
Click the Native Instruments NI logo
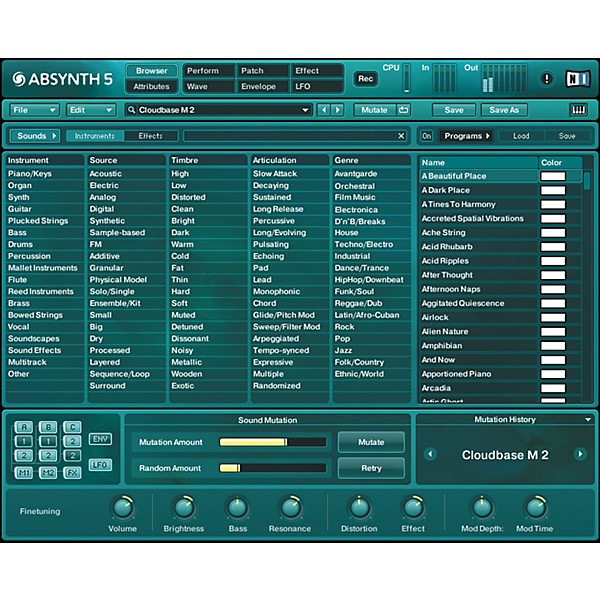pos(577,79)
